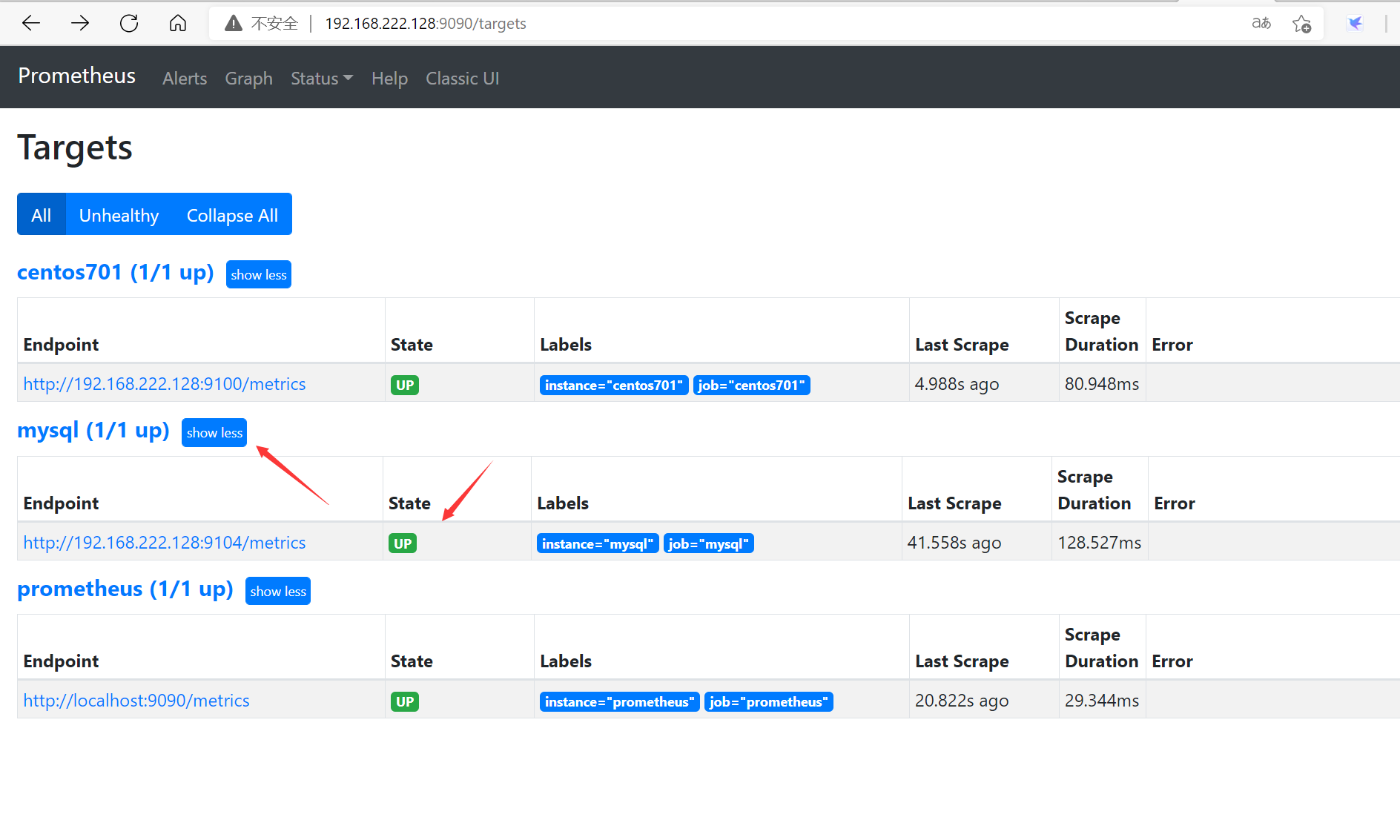Viewport: 1400px width, 840px height.
Task: Open the prometheus (1/1 up) heading link
Action: [125, 589]
